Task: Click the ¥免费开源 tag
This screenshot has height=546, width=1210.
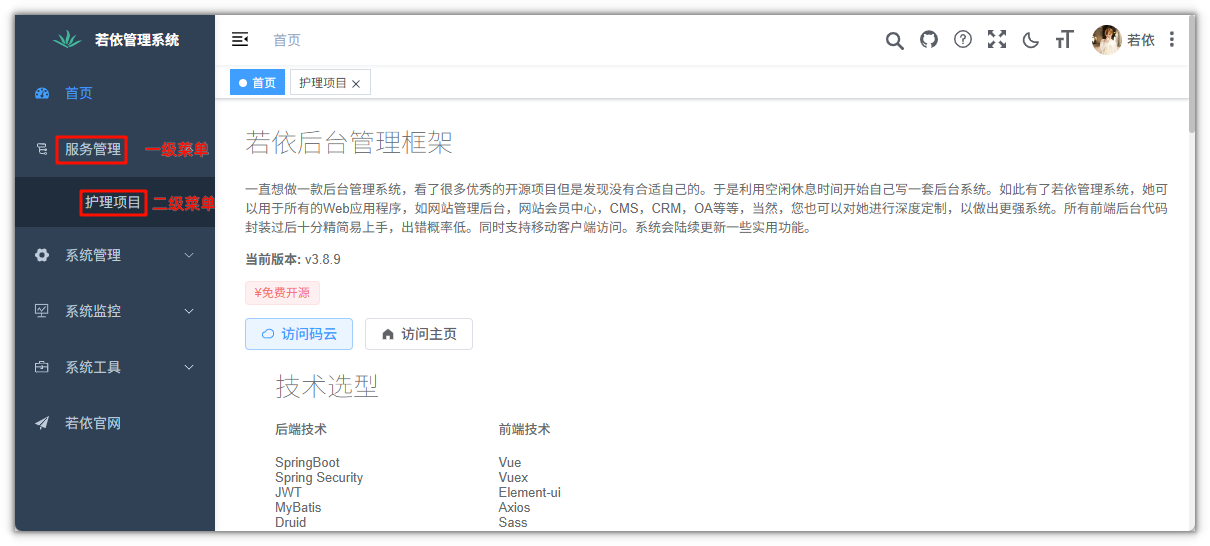Action: pyautogui.click(x=282, y=293)
